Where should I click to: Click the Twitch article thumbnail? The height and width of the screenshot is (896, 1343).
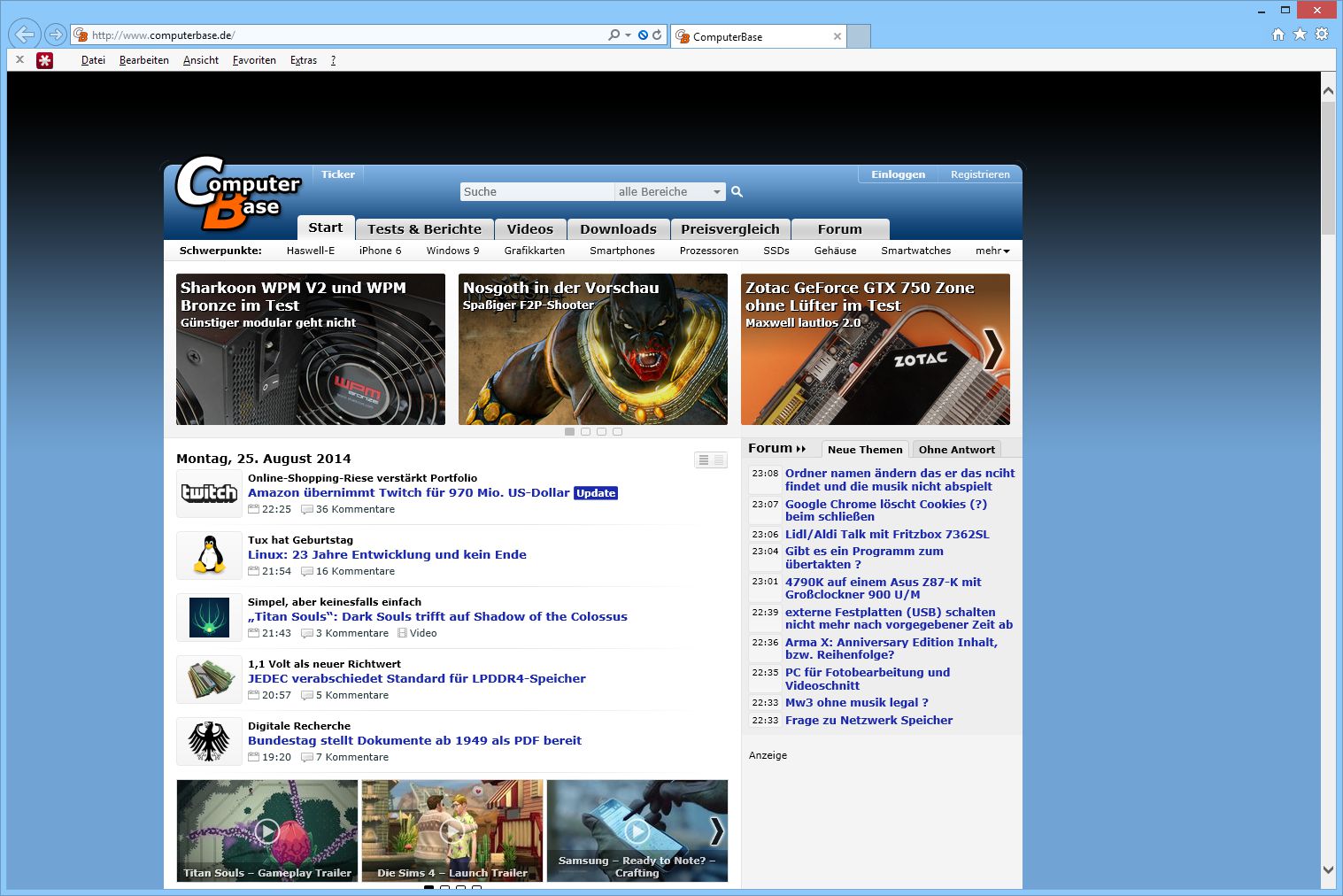tap(209, 493)
